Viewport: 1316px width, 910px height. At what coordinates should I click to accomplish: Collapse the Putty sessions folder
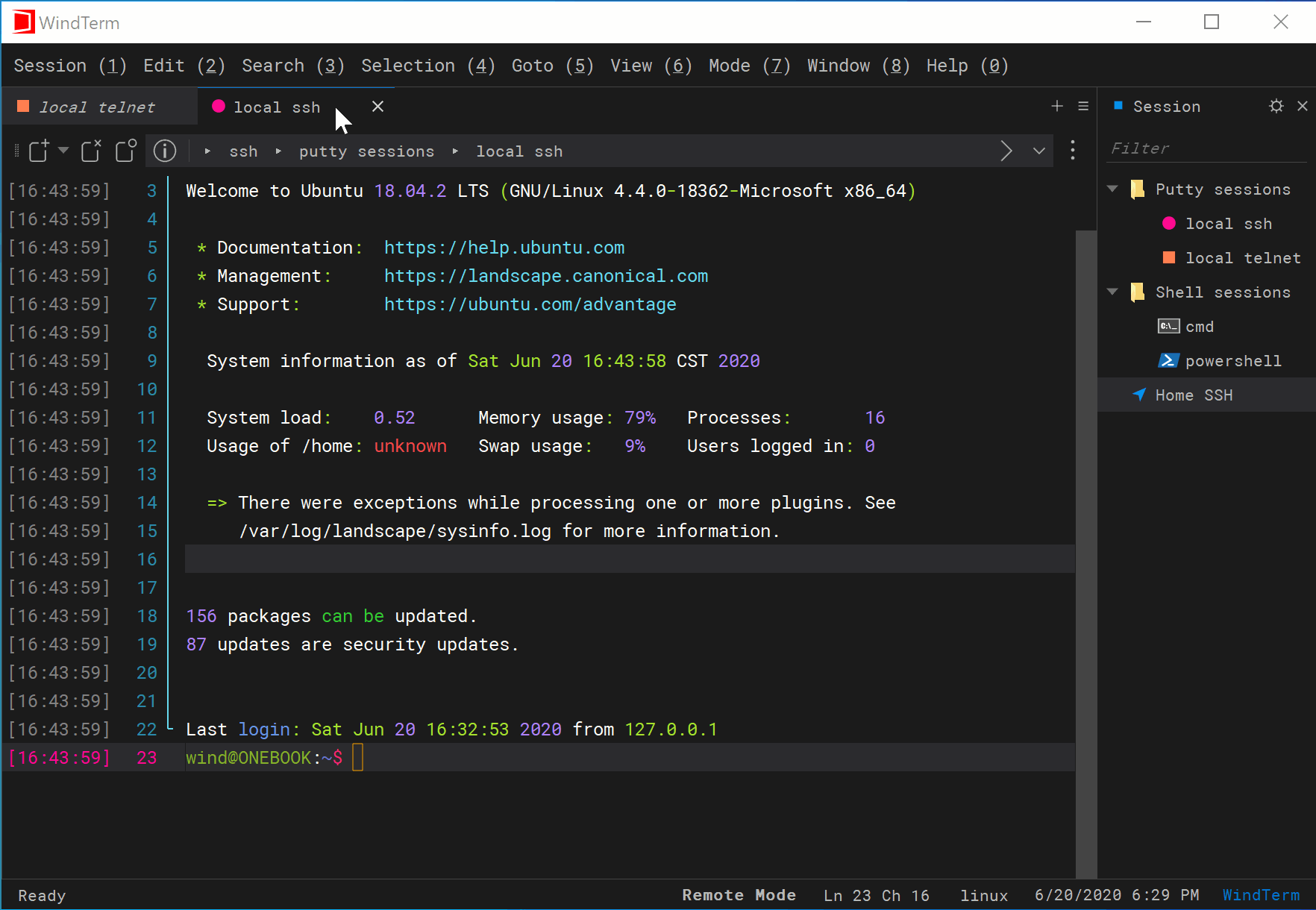point(1112,189)
